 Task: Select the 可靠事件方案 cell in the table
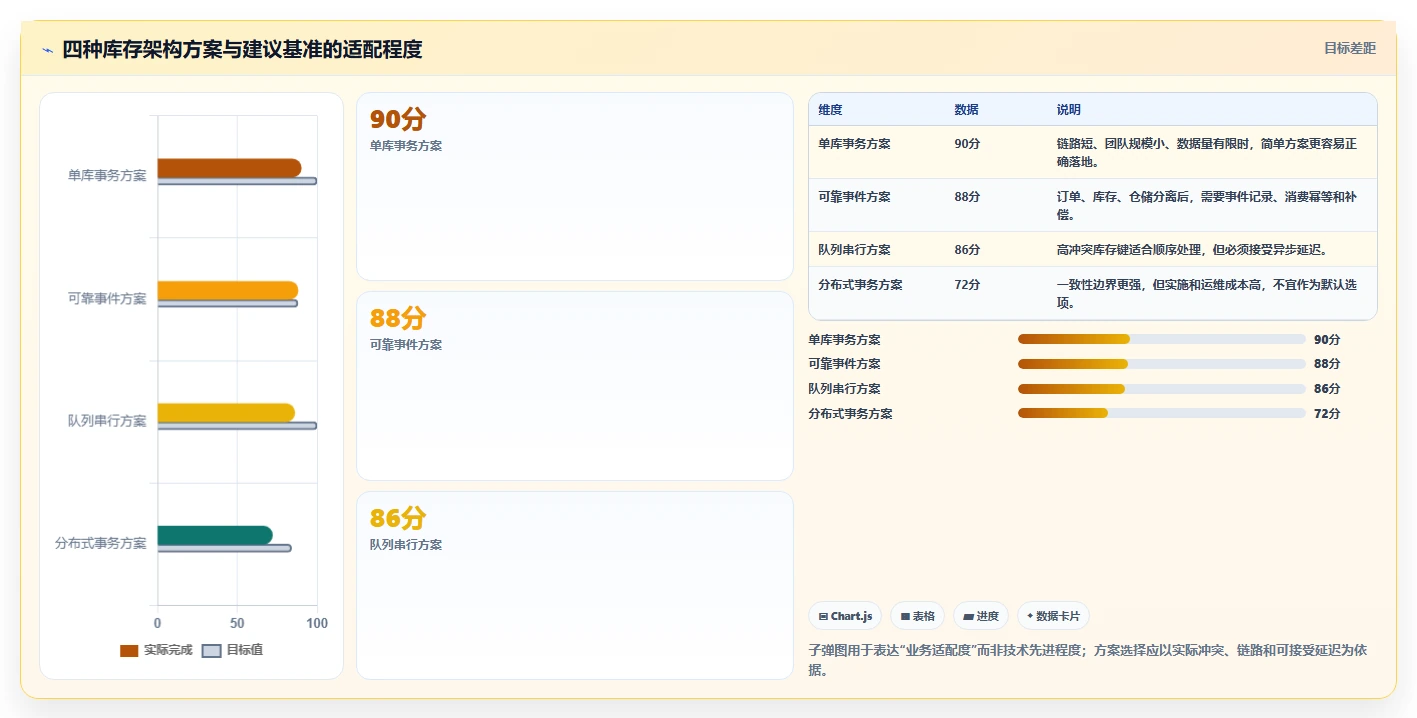(854, 197)
